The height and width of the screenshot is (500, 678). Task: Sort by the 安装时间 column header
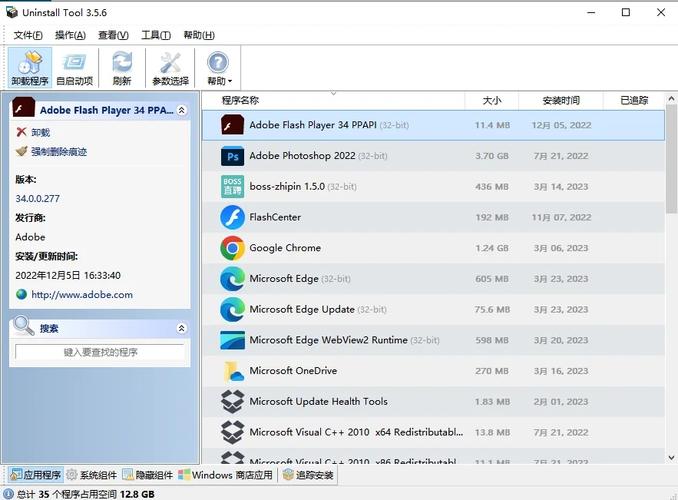[561, 100]
